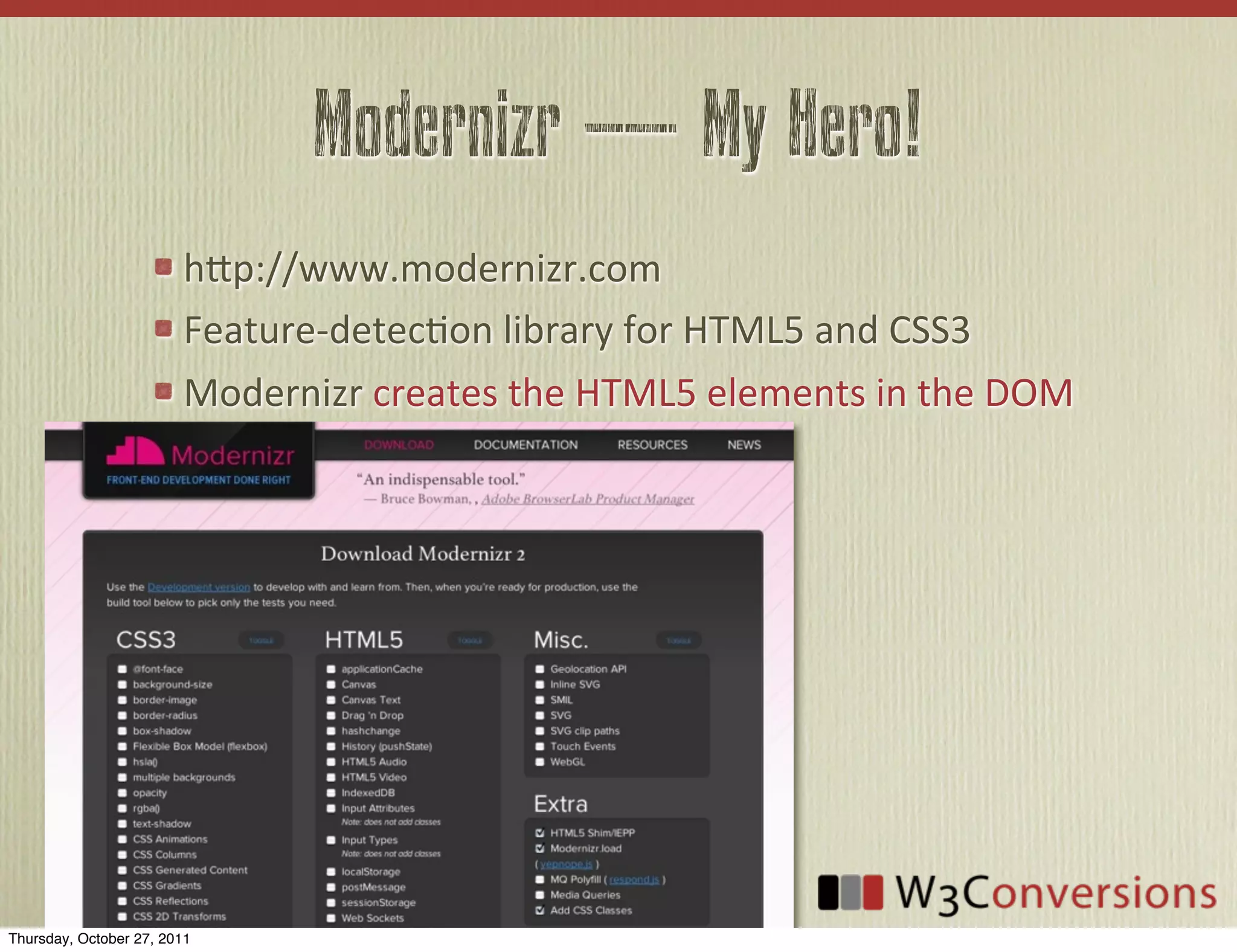
Task: Open the respond.js link
Action: point(634,880)
